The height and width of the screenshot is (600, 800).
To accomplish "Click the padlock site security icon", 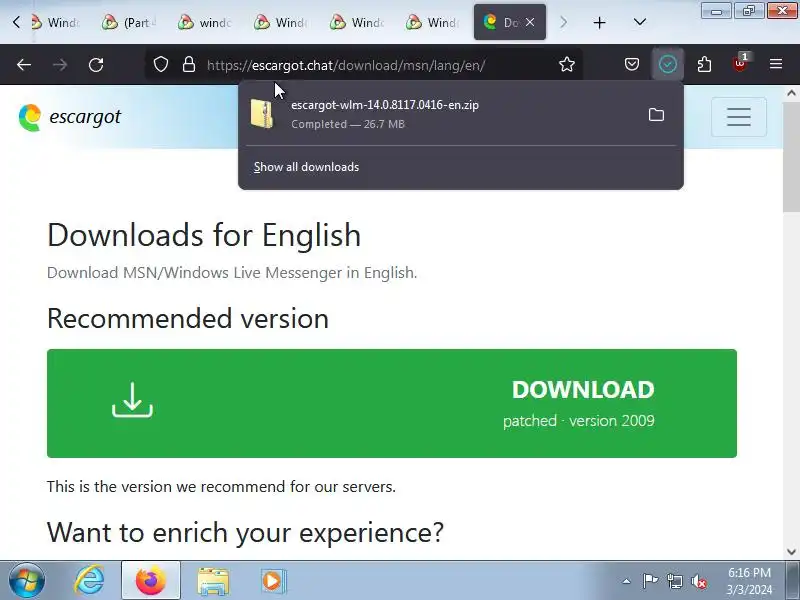I will 189,65.
